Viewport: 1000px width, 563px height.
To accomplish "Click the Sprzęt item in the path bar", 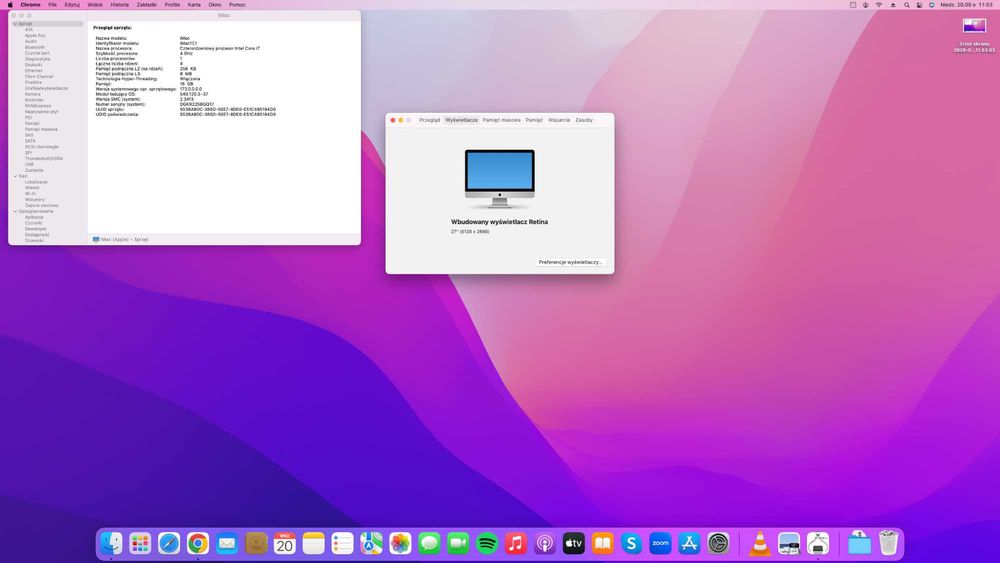I will 142,239.
